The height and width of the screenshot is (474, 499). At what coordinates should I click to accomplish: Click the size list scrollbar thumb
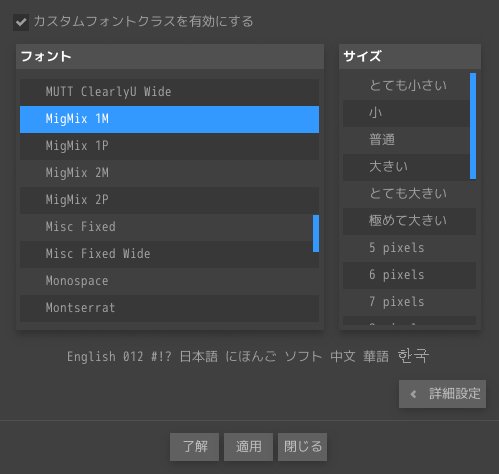tap(473, 126)
